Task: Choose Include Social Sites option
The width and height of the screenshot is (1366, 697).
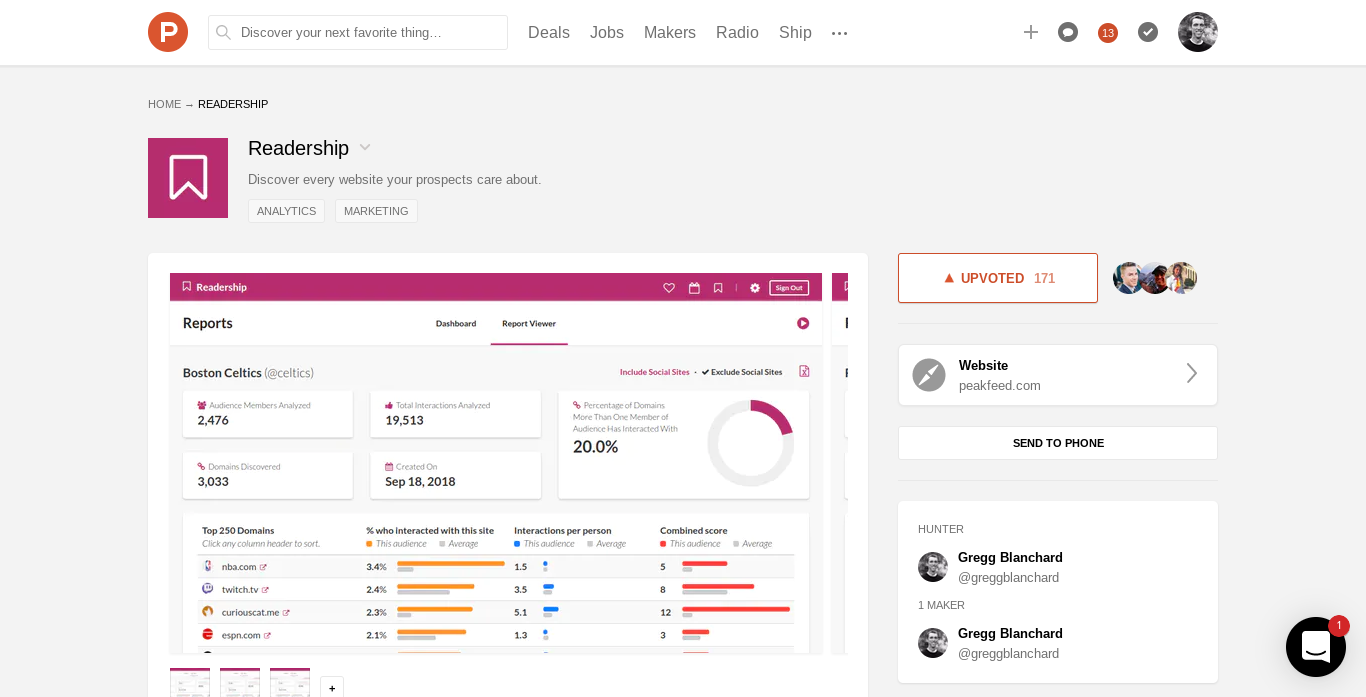Action: click(x=655, y=372)
